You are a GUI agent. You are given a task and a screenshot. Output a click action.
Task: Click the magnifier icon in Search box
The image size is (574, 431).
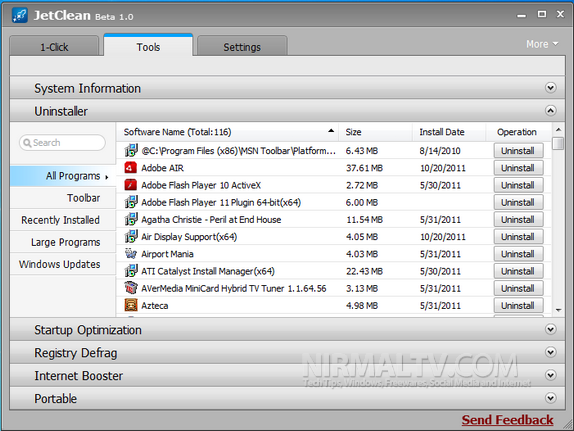tap(27, 142)
